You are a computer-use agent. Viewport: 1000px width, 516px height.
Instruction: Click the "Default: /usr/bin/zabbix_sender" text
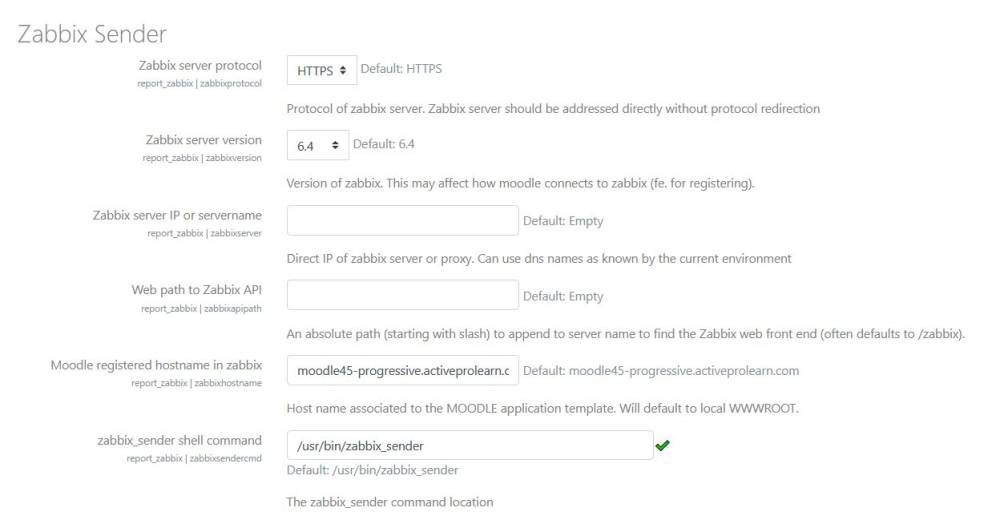(x=372, y=470)
